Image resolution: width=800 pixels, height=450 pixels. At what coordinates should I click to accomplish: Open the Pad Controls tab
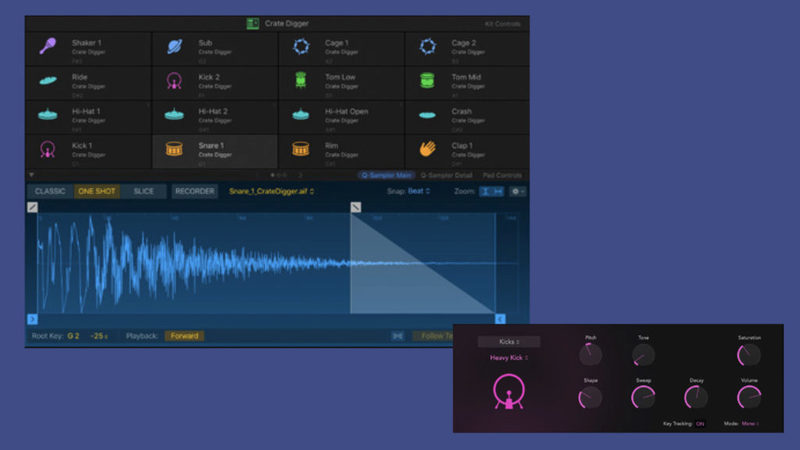click(502, 175)
